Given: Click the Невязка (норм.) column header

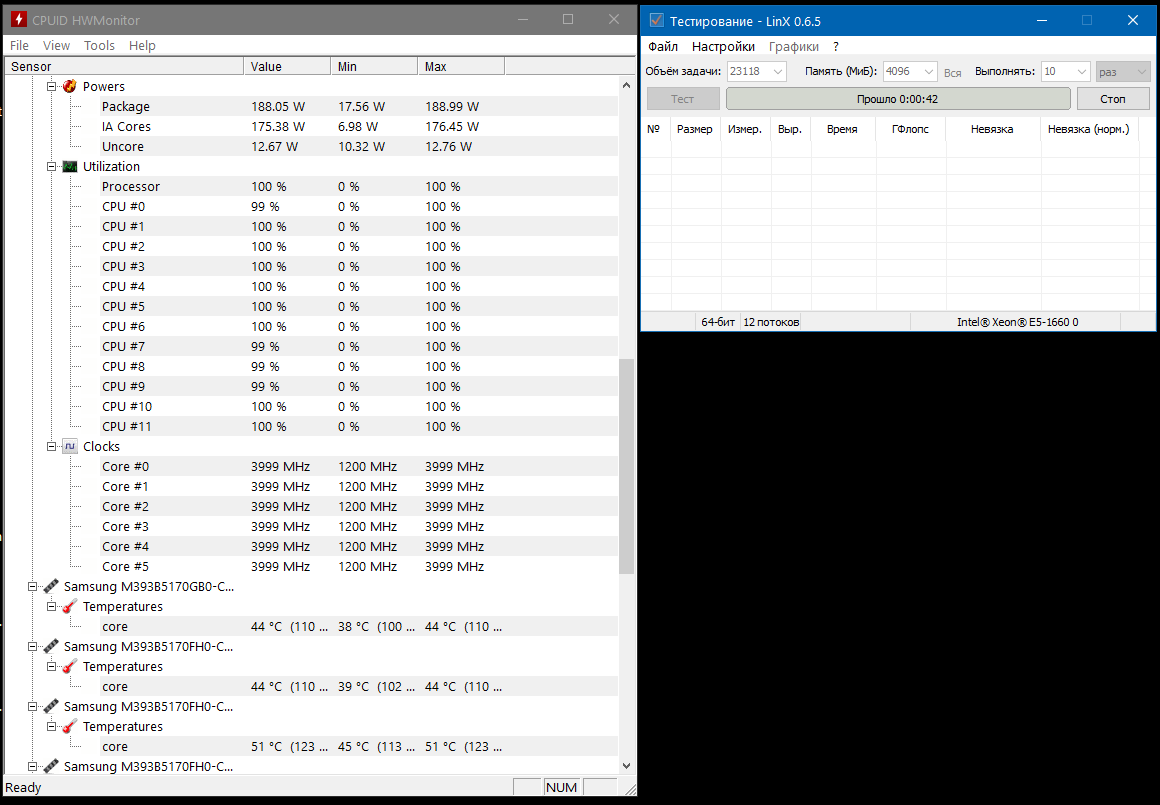Looking at the screenshot, I should pos(1088,129).
